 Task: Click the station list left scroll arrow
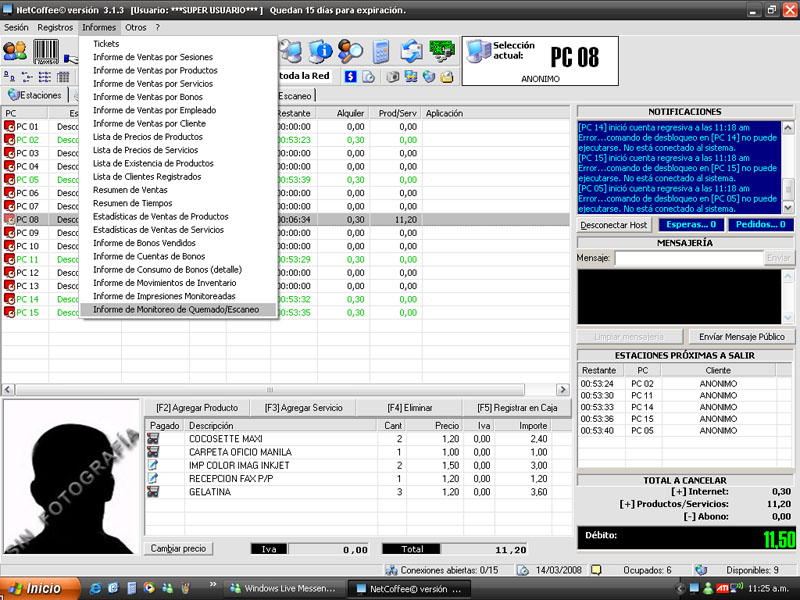(8, 389)
